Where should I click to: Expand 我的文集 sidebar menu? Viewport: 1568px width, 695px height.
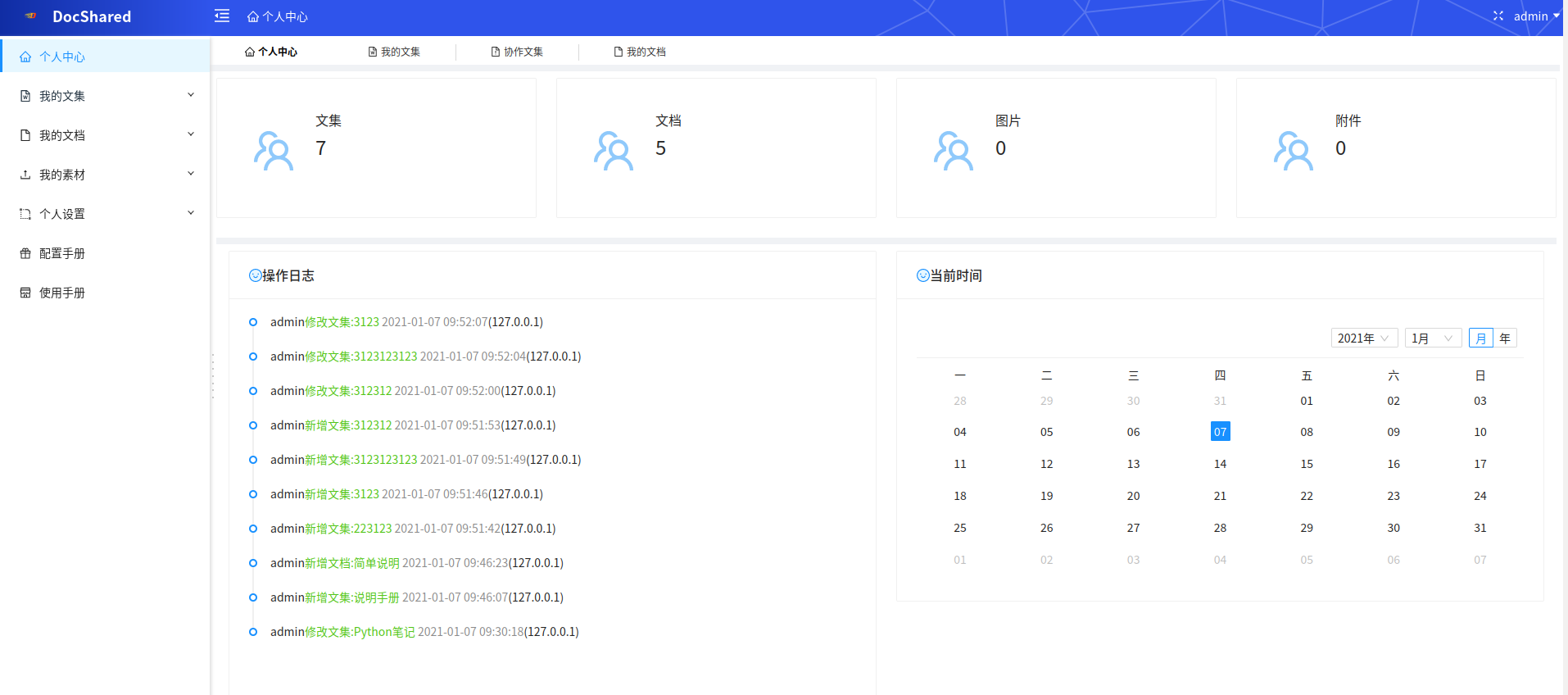[105, 96]
